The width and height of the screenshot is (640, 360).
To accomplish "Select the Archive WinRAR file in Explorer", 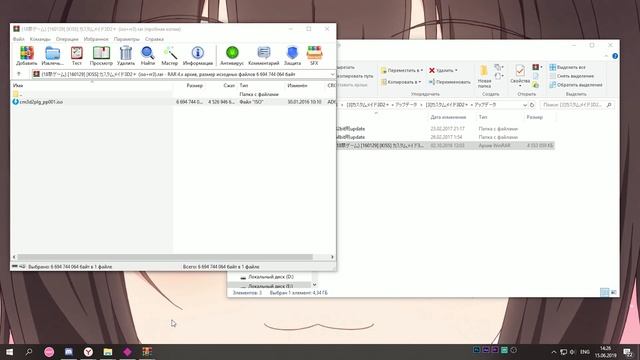I will 445,145.
